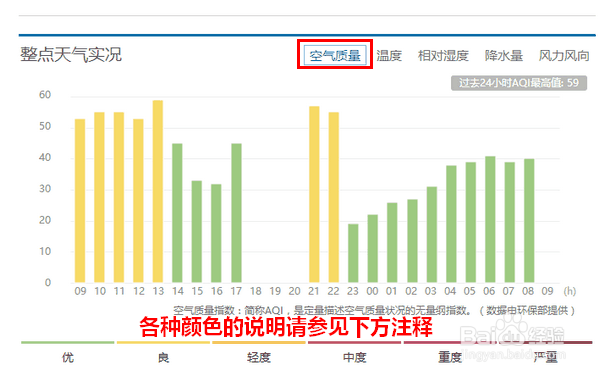Click the 18 hour axis label
This screenshot has height=376, width=600.
tap(256, 291)
